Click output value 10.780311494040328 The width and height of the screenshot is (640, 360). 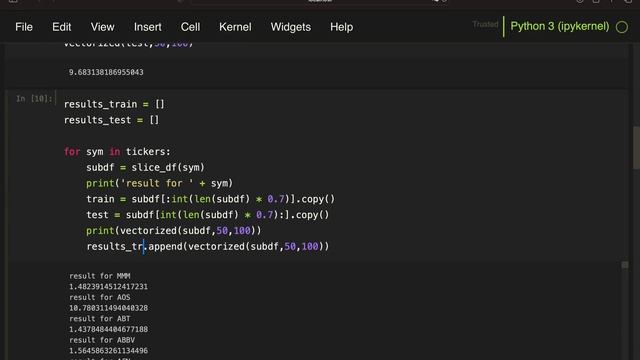[109, 308]
